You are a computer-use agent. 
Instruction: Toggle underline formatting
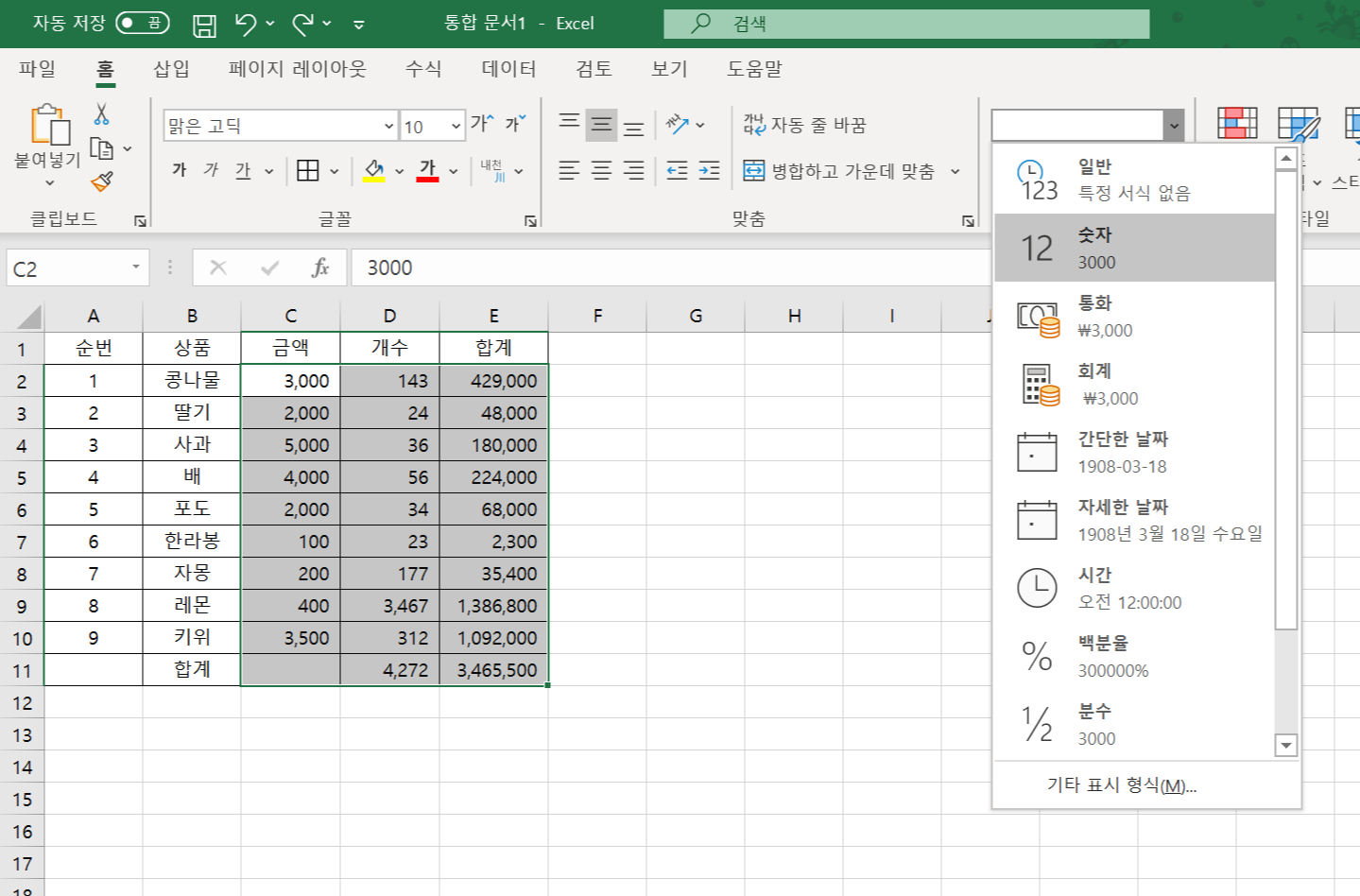point(243,170)
